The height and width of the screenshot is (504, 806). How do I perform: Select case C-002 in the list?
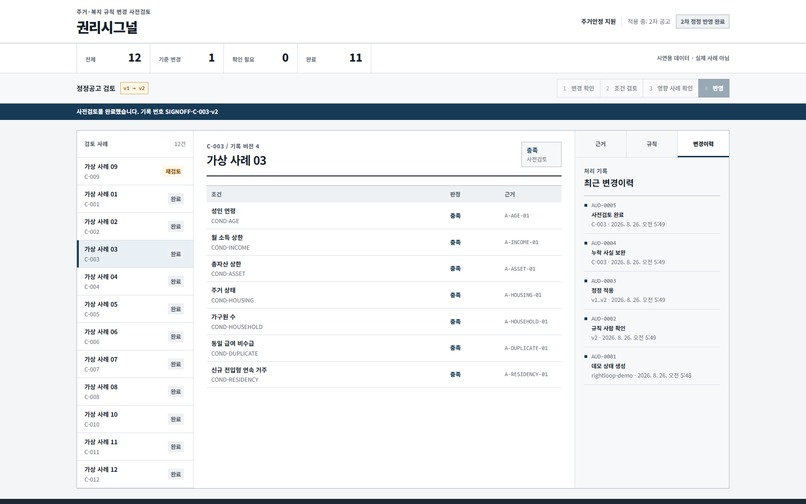[135, 226]
